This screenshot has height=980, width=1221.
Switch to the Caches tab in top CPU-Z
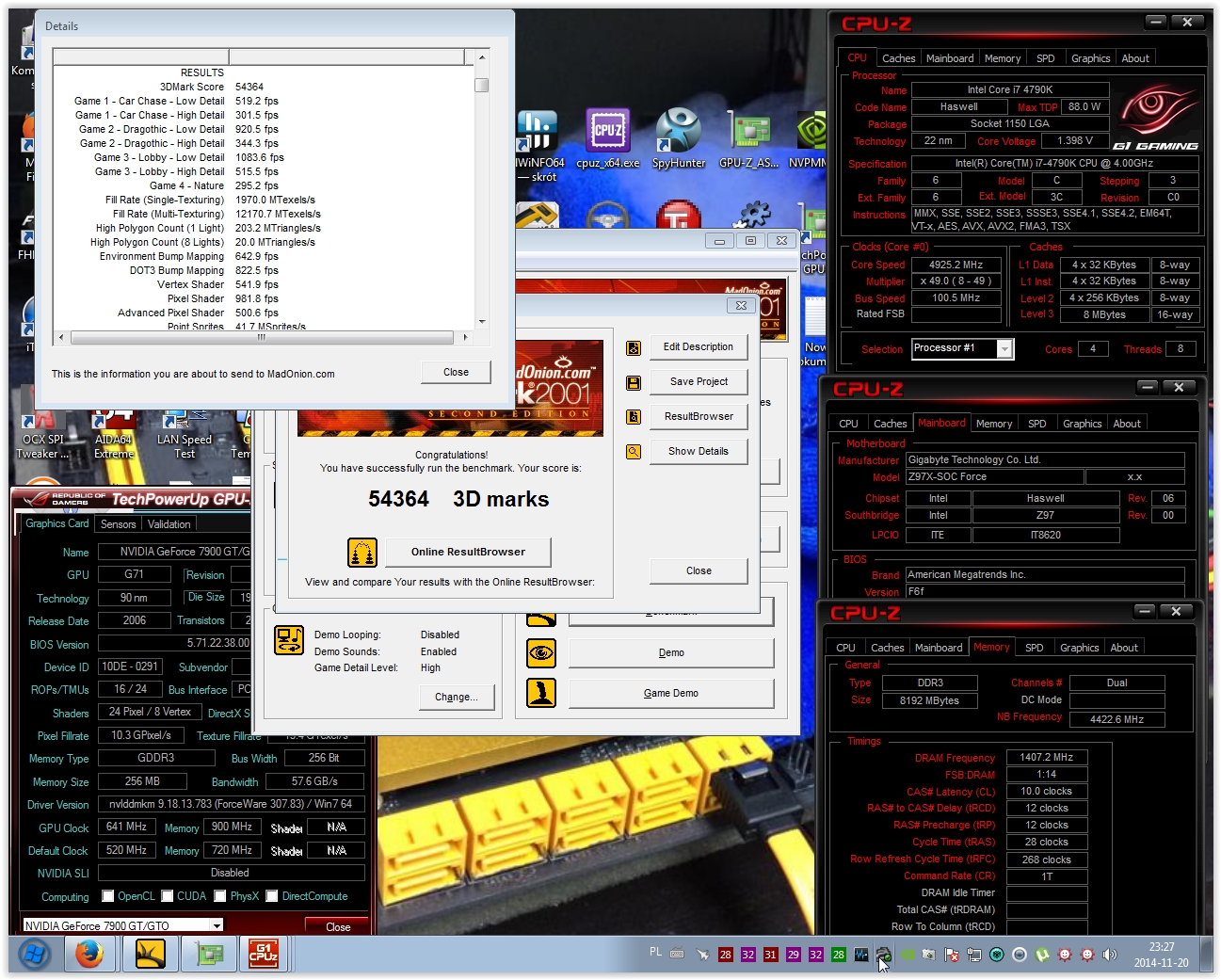898,58
